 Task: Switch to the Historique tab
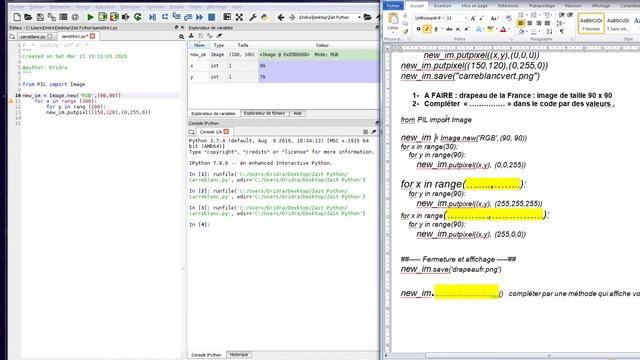[239, 355]
